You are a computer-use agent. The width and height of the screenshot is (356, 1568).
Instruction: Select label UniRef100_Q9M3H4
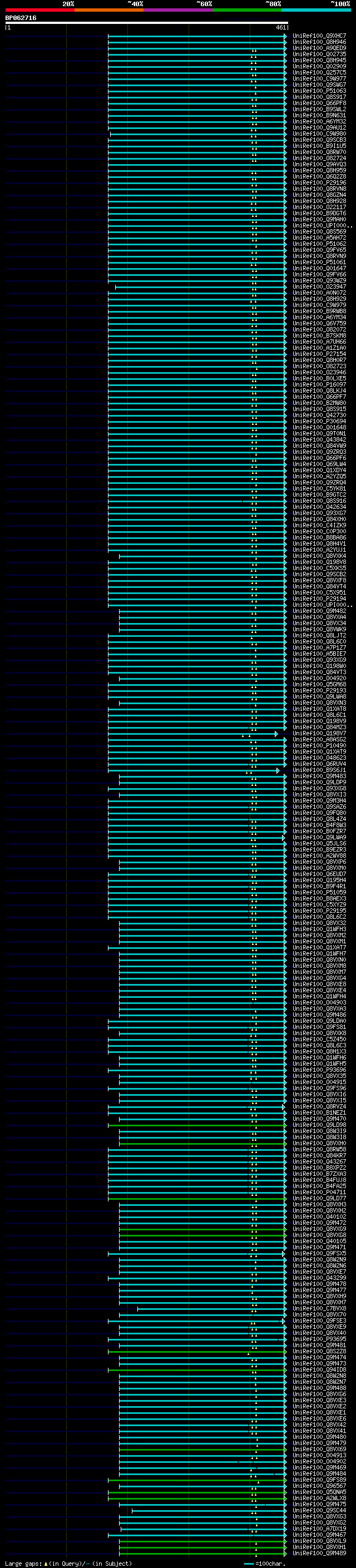(319, 800)
